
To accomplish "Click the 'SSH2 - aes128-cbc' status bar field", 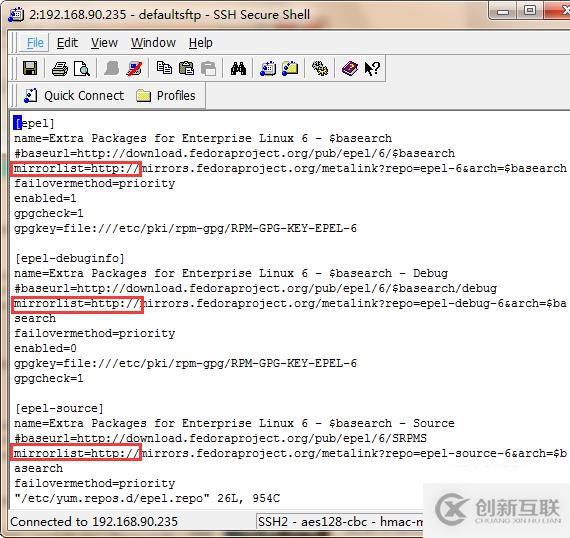I will pos(340,521).
